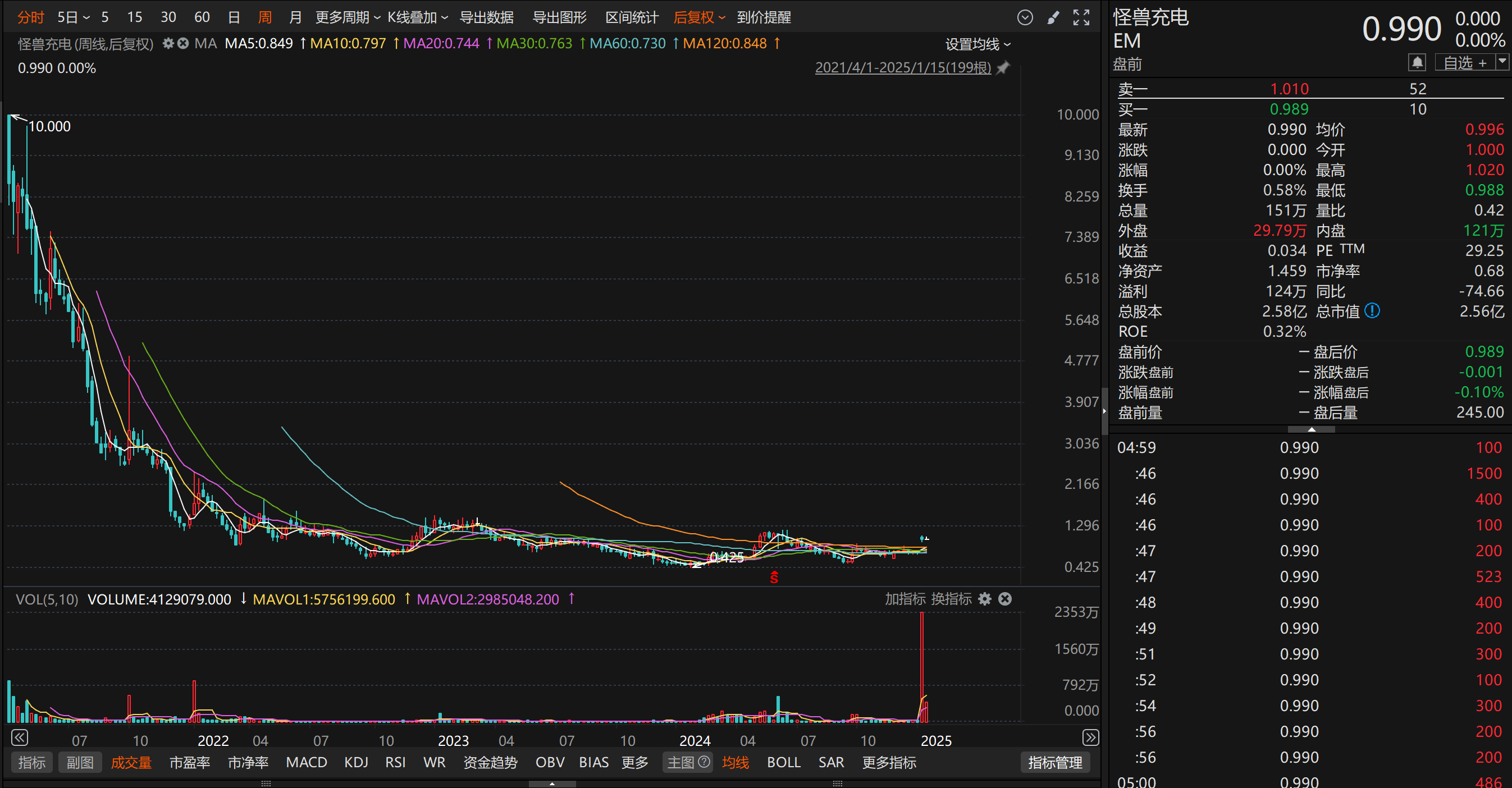Screen dimensions: 1512x788
Task: Collapse the right quote panel arrow
Action: coord(1104,411)
